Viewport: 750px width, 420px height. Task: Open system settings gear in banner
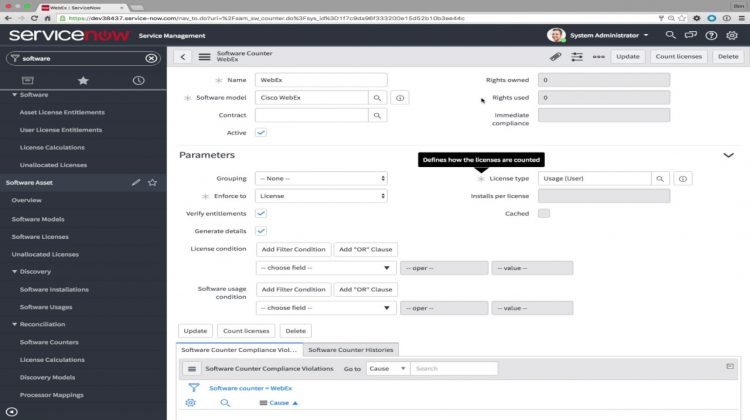[x=732, y=35]
